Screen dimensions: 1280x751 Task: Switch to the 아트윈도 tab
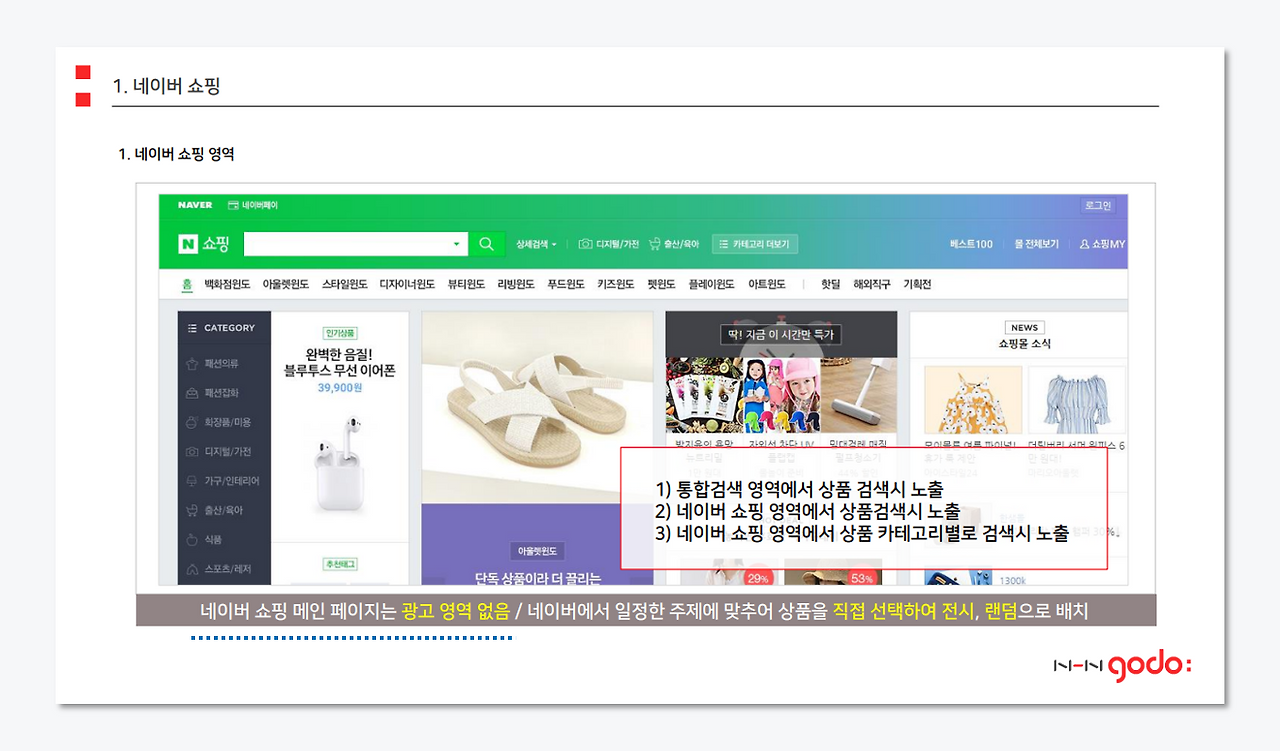coord(767,284)
